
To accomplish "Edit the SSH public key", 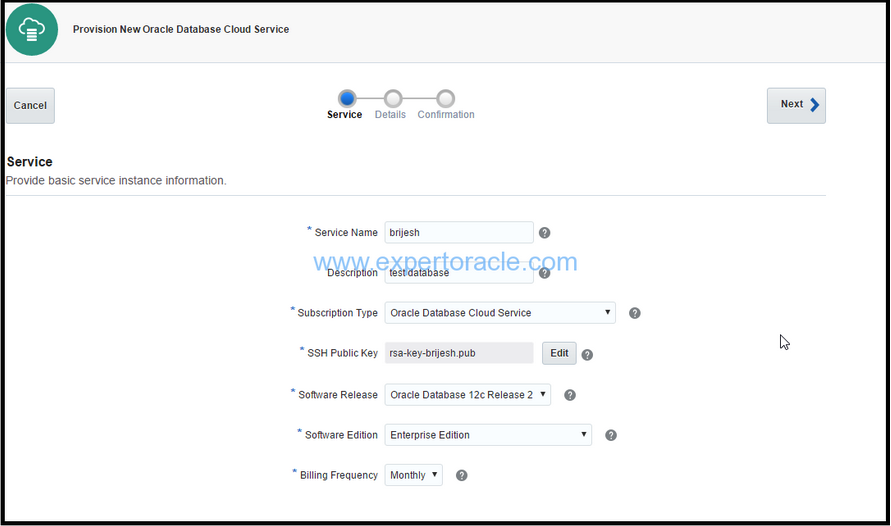I will (x=559, y=353).
